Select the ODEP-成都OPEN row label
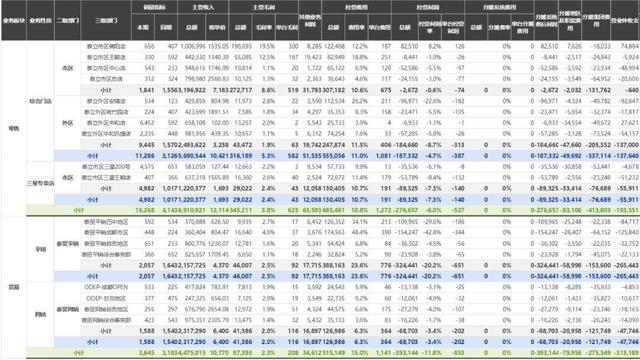Screen dimensions: 640x360 coord(106,287)
